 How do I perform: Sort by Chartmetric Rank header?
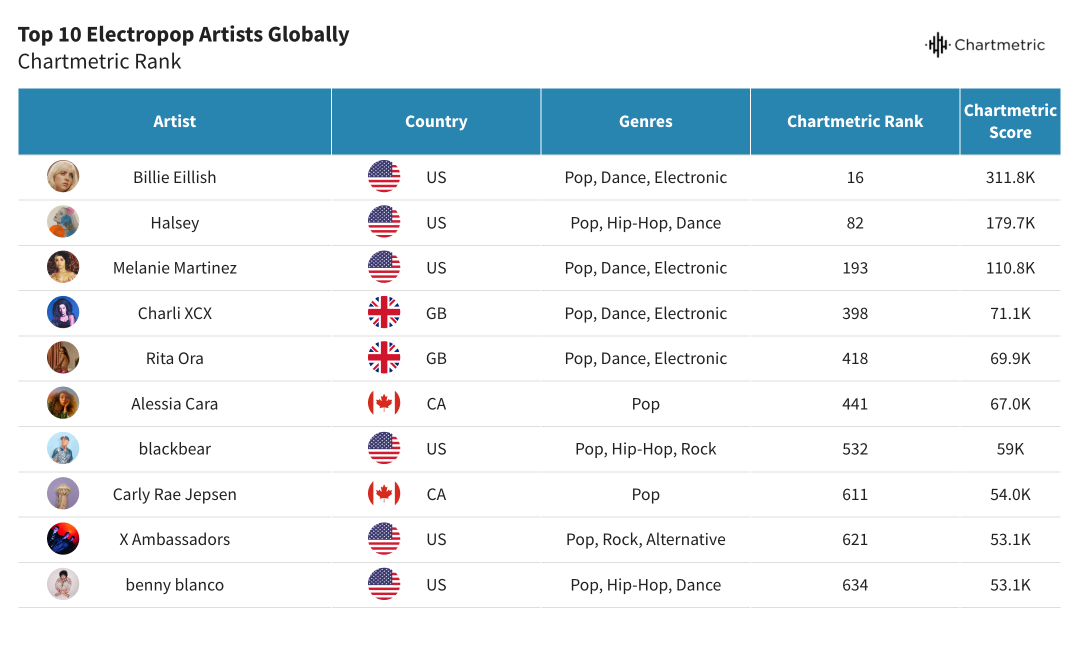pyautogui.click(x=855, y=122)
